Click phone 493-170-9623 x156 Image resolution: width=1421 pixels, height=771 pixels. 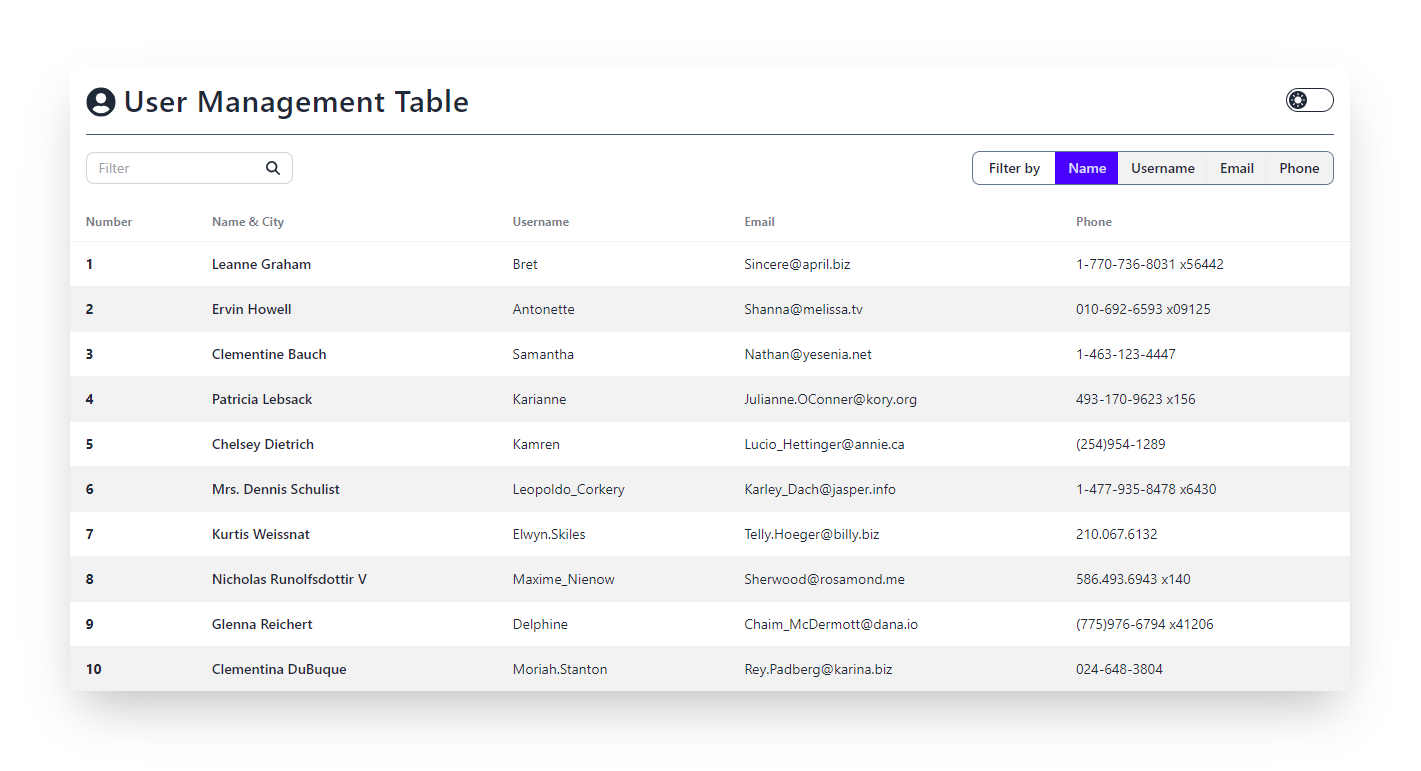[x=1136, y=399]
